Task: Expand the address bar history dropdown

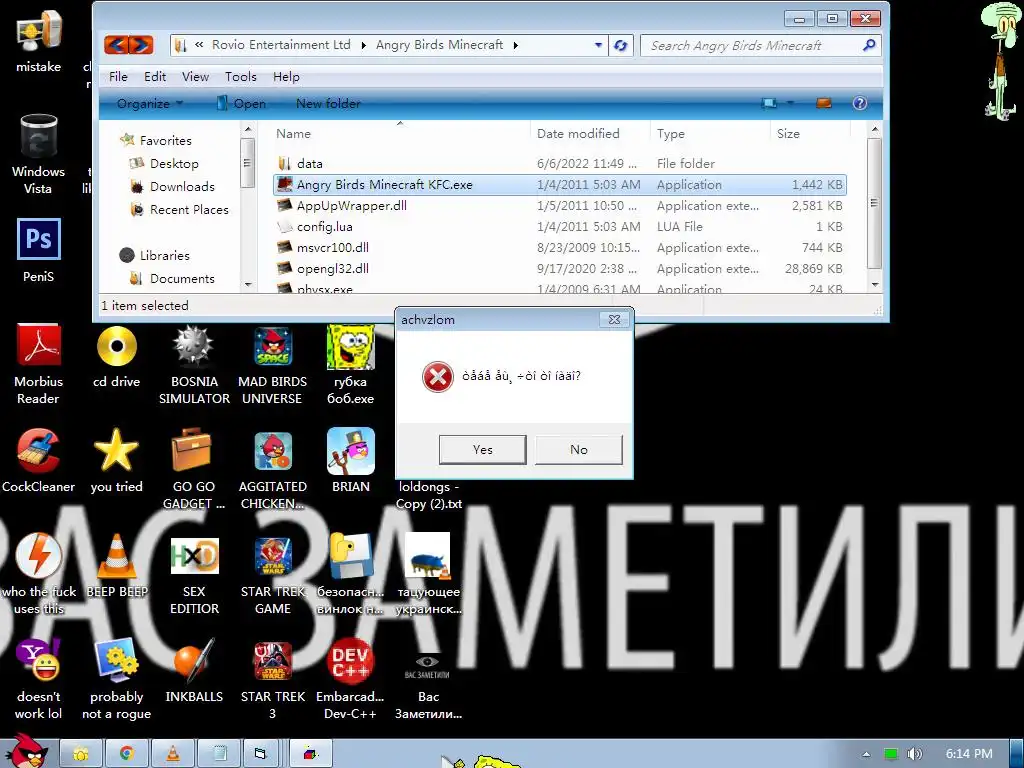Action: coord(598,45)
